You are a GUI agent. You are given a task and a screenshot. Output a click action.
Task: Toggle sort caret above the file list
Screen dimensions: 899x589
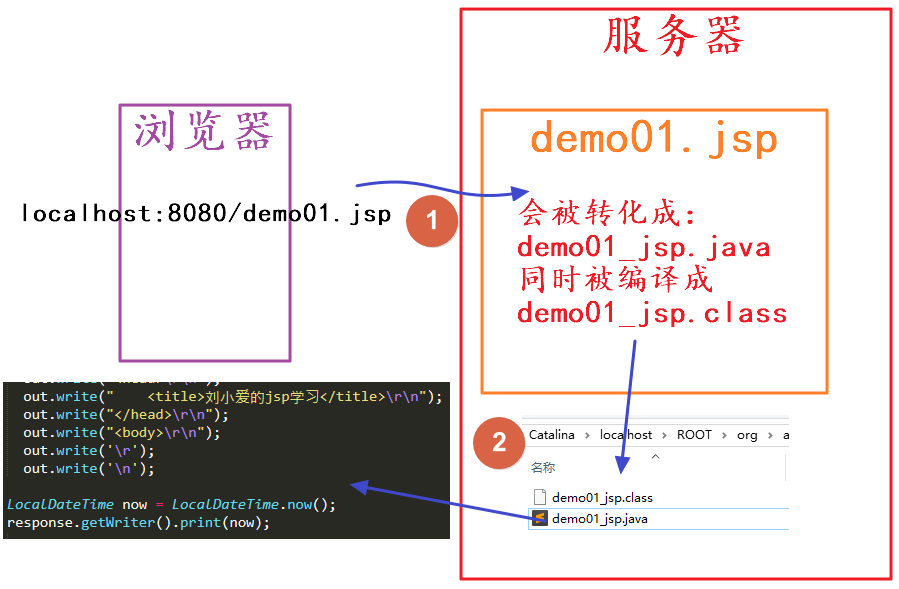pos(655,457)
